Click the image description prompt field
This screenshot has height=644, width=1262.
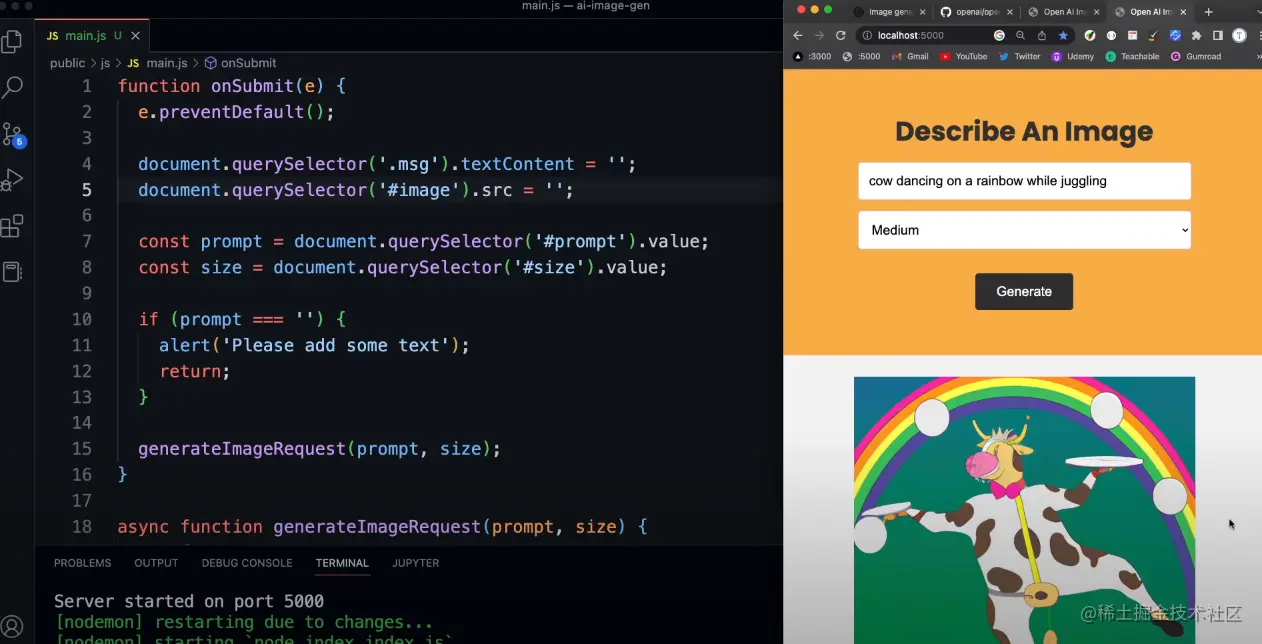coord(1024,181)
